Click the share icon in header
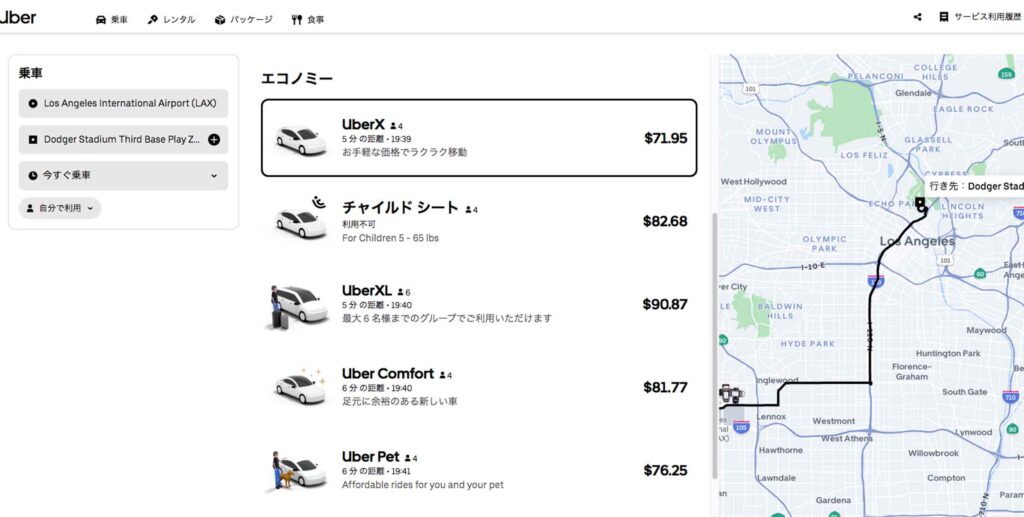 [918, 18]
